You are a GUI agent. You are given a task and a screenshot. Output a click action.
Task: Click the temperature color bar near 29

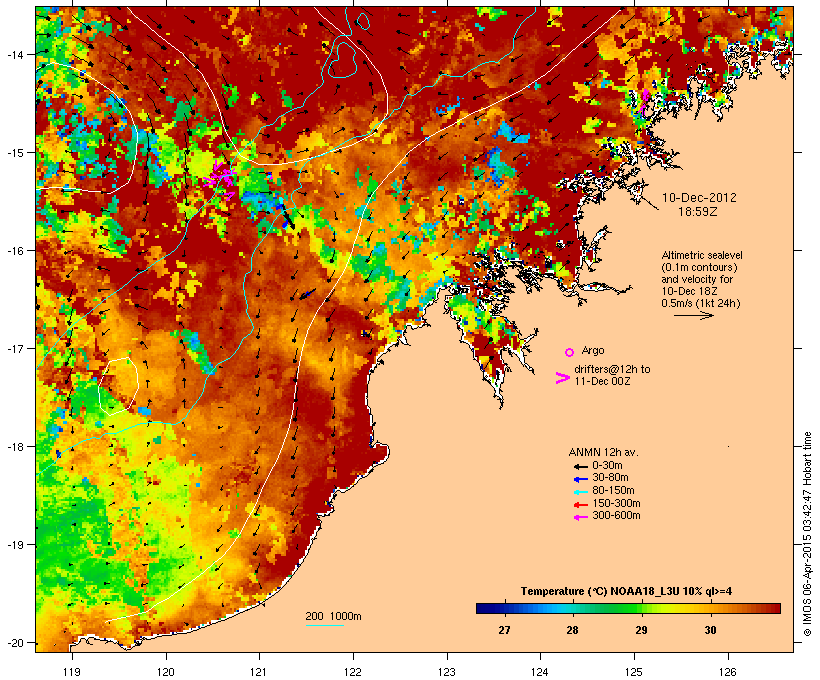click(641, 608)
